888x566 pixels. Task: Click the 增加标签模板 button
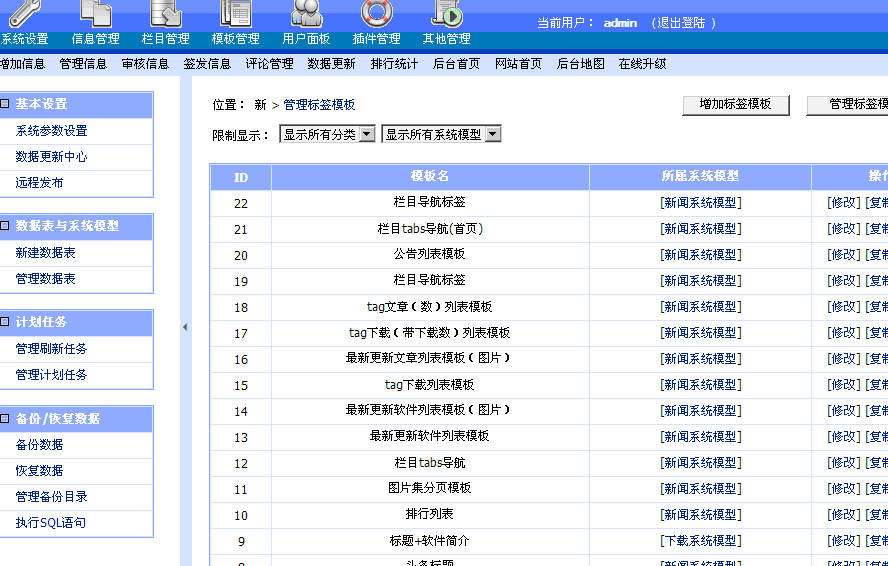tap(735, 104)
